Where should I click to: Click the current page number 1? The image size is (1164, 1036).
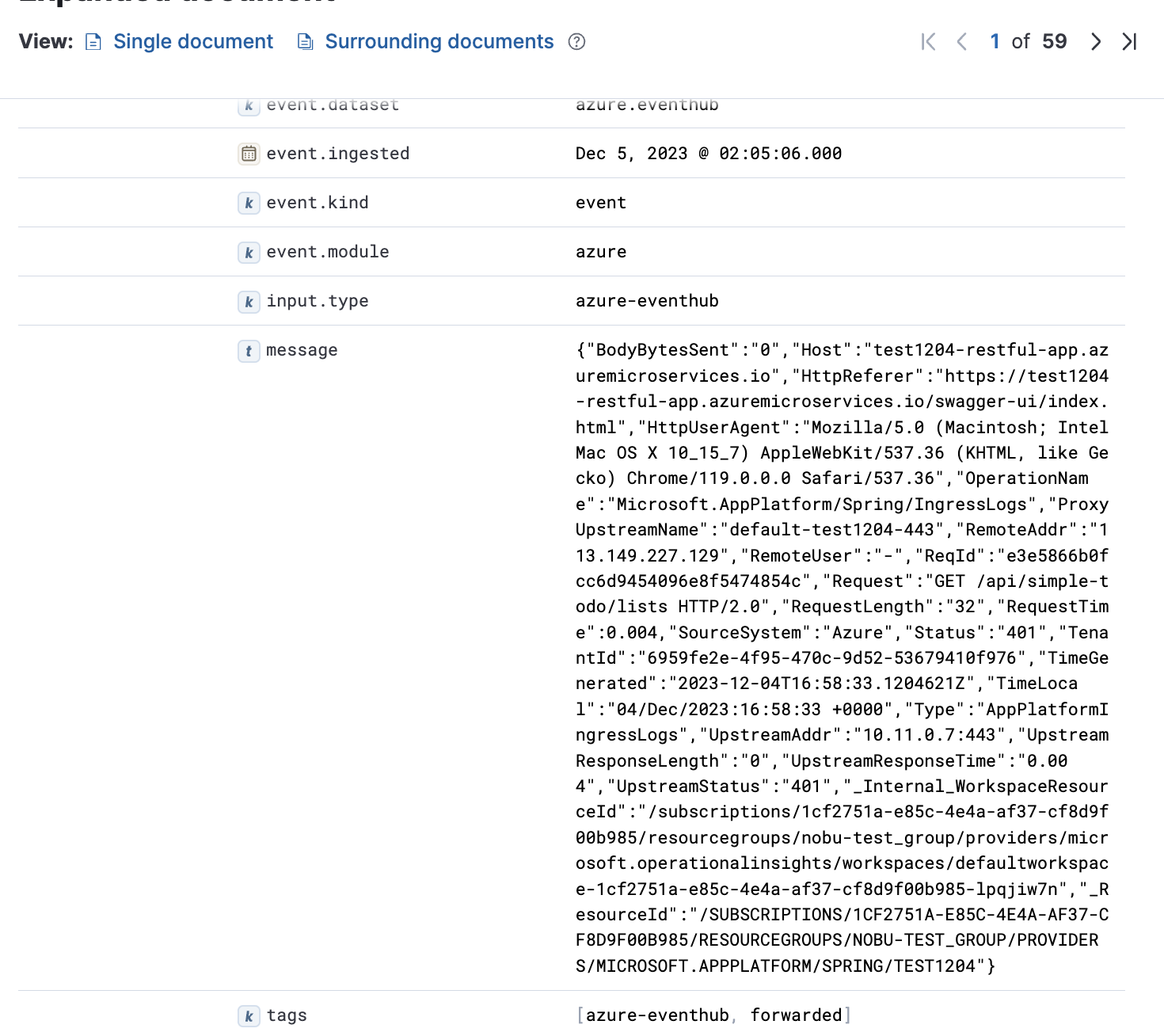pos(995,42)
